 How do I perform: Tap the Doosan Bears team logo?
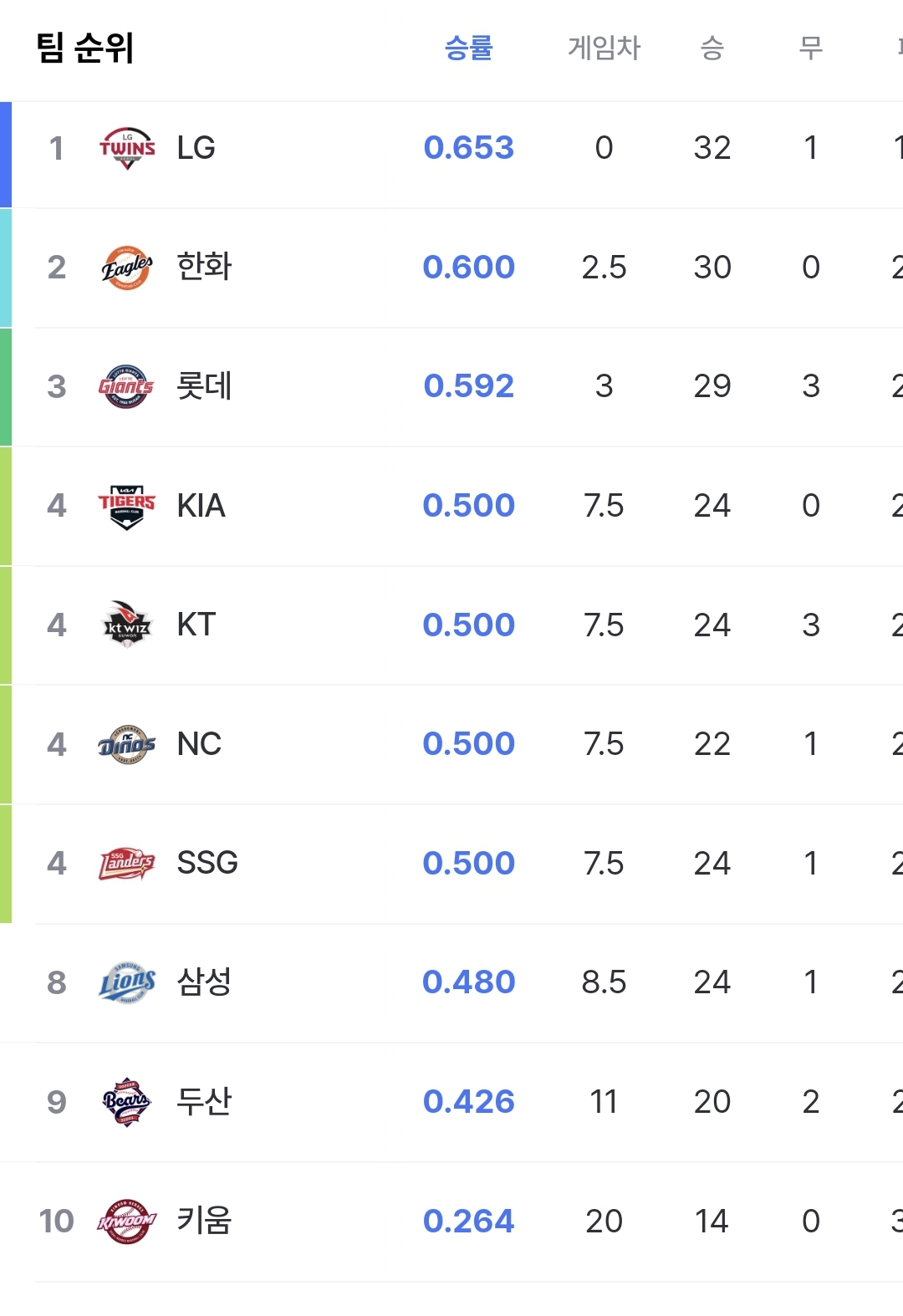coord(127,1102)
